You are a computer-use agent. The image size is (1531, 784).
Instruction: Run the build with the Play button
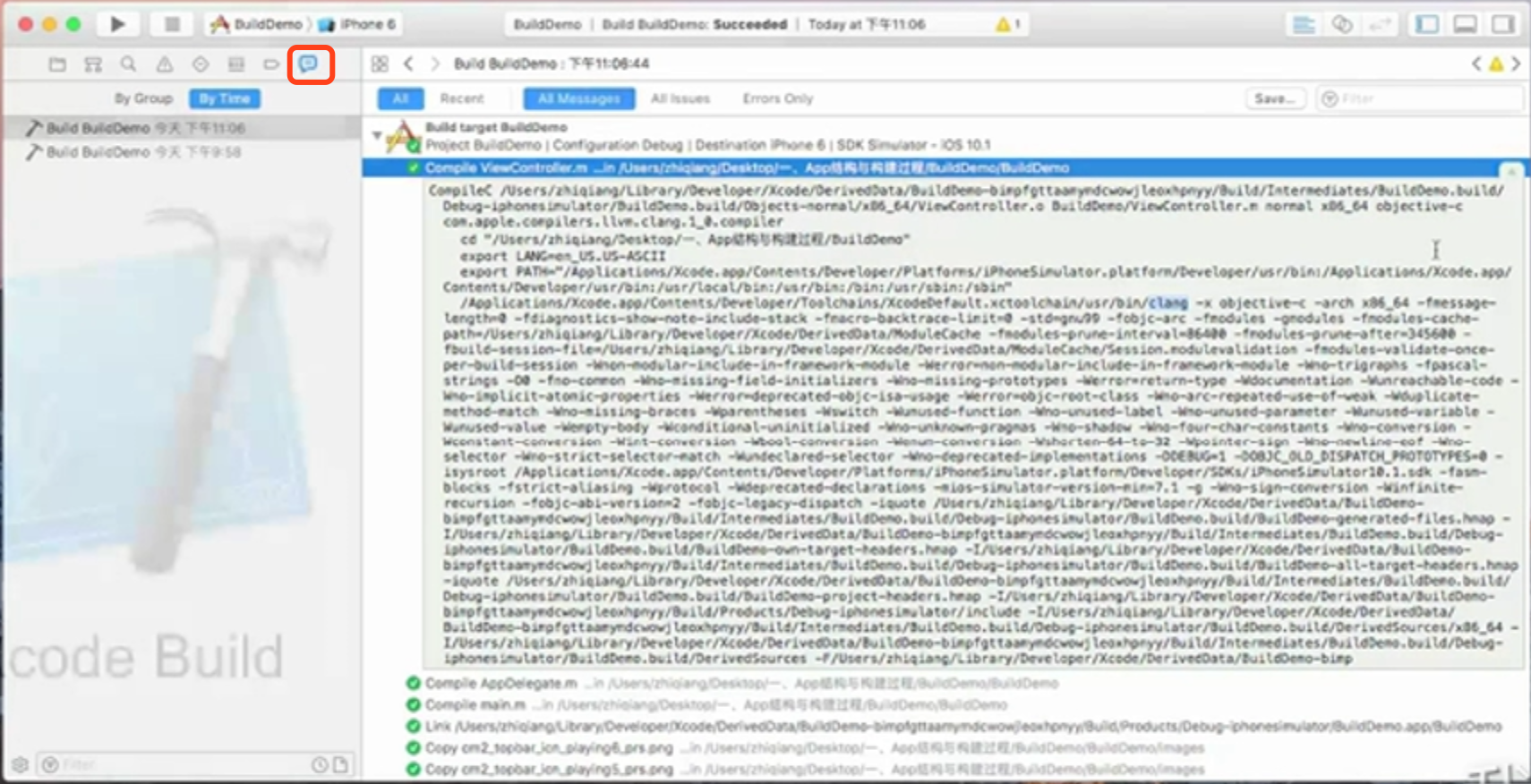(117, 24)
